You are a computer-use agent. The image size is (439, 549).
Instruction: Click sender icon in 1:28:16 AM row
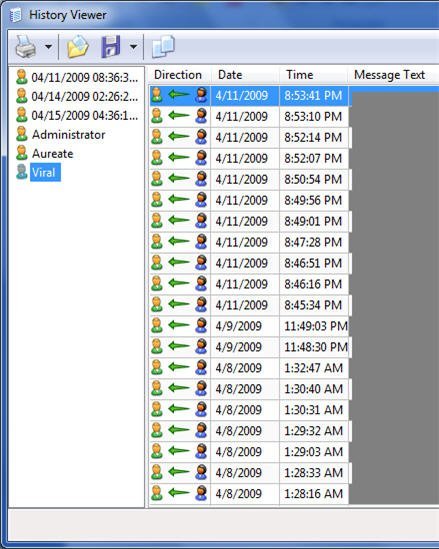(x=201, y=494)
